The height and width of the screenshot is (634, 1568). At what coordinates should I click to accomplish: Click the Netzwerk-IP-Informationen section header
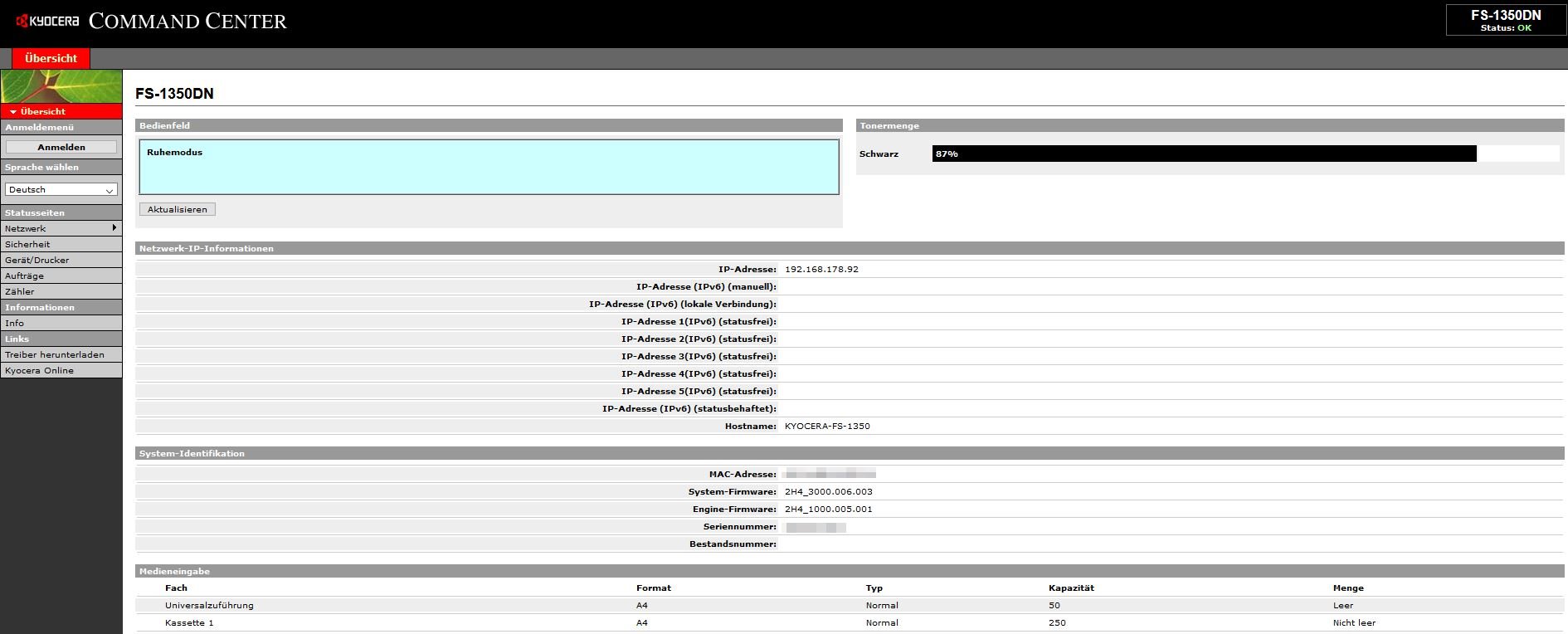850,248
